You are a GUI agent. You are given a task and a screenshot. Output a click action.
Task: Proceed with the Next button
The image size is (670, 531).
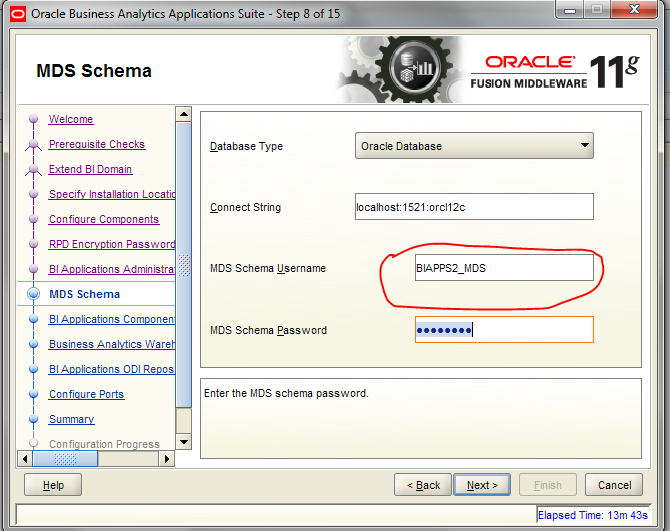tap(482, 485)
